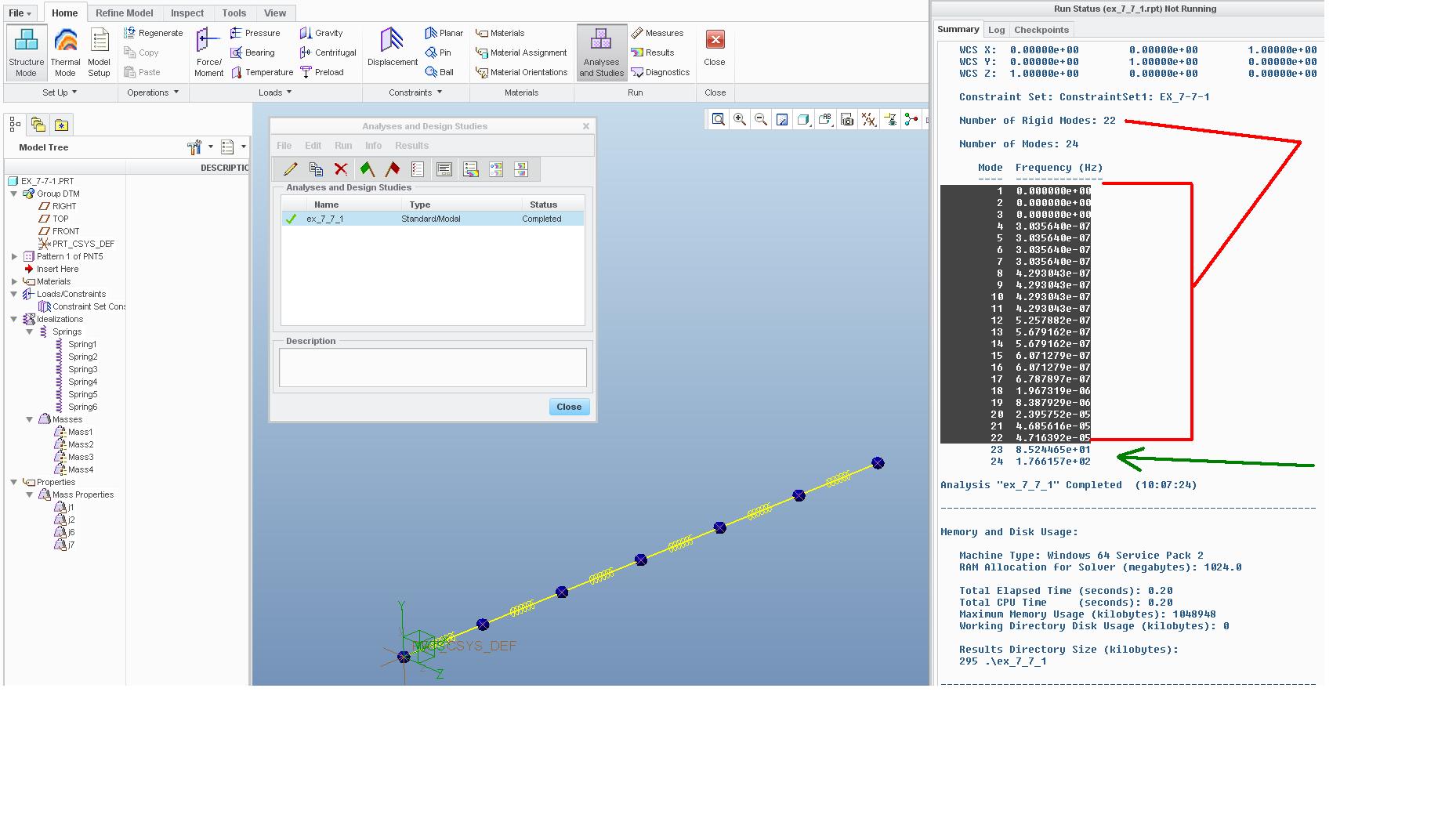Open the Inspect tab
Viewport: 1456px width, 833px height.
click(187, 13)
